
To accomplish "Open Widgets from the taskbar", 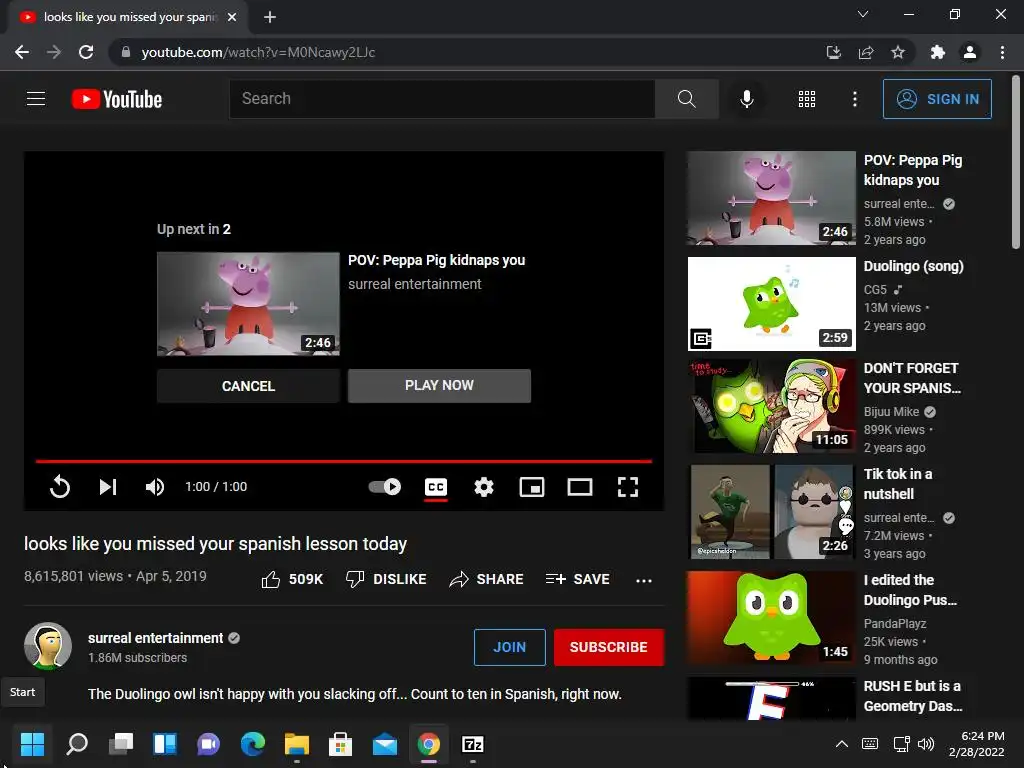I will click(165, 744).
